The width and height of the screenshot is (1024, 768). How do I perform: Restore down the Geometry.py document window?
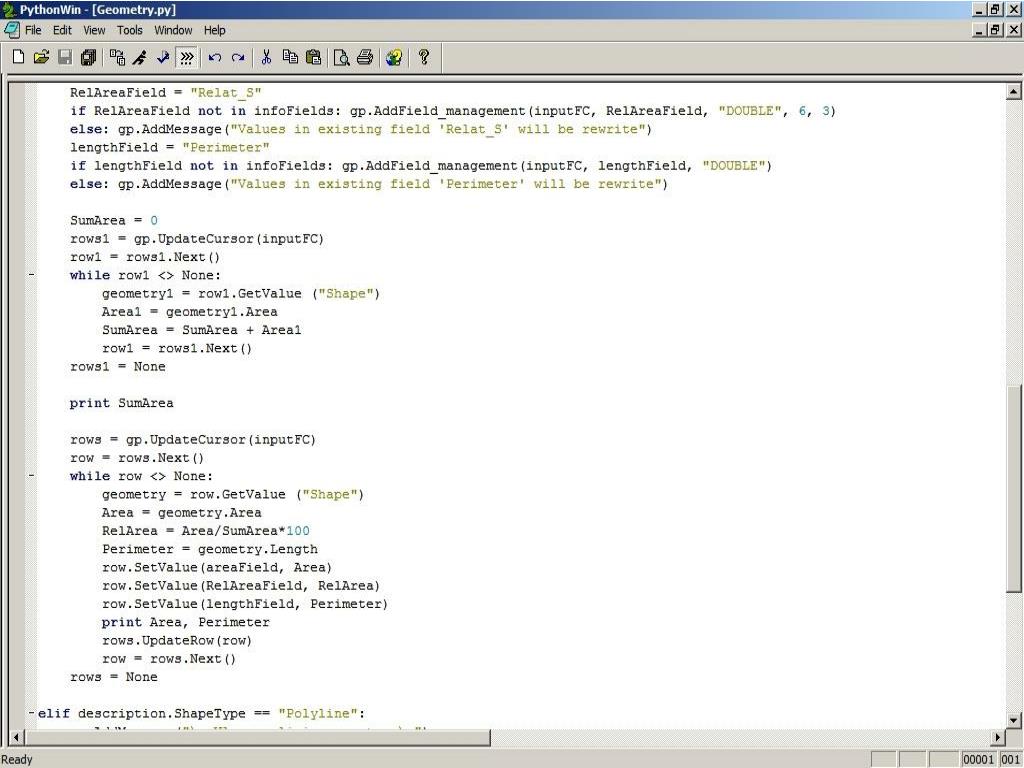994,30
